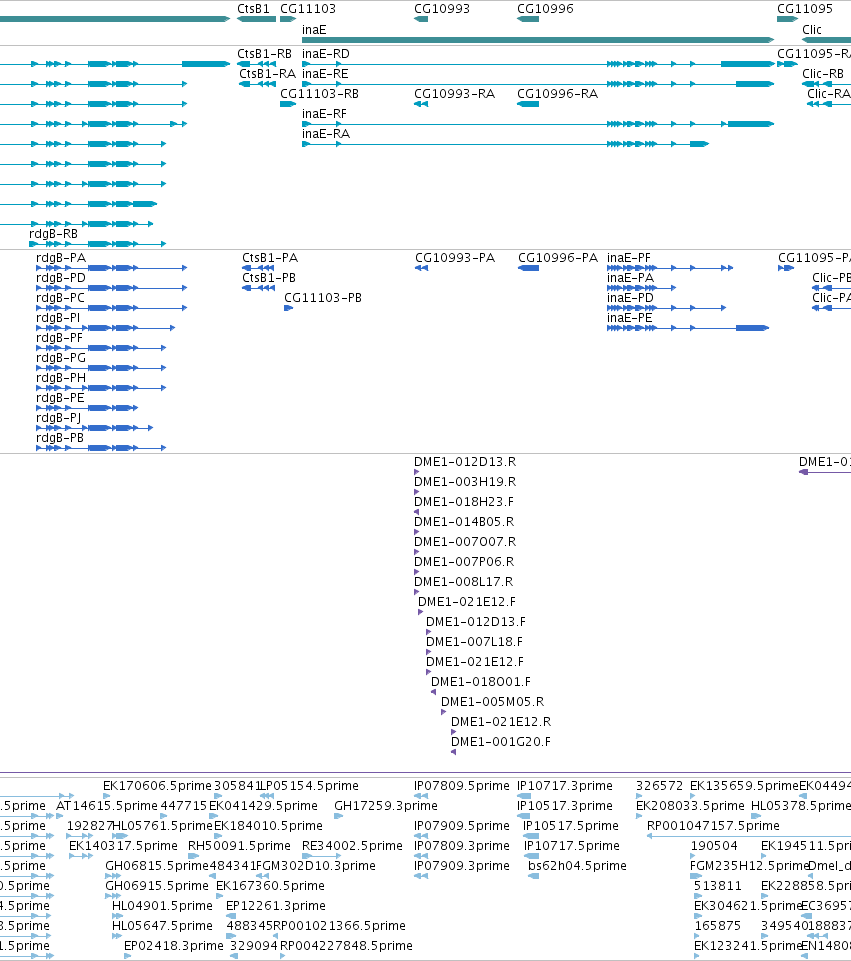The height and width of the screenshot is (961, 851).
Task: Select feature DME1-003H19.R
Action: tap(417, 492)
